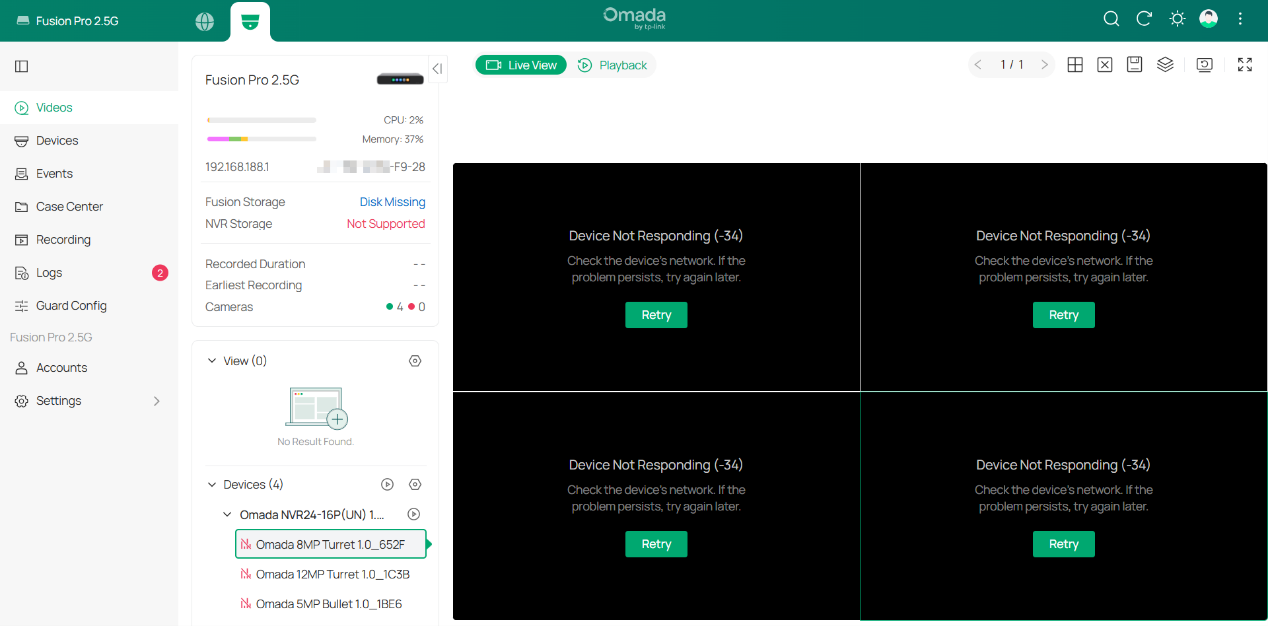Switch to the globe global view tab
1268x626 pixels.
[205, 21]
